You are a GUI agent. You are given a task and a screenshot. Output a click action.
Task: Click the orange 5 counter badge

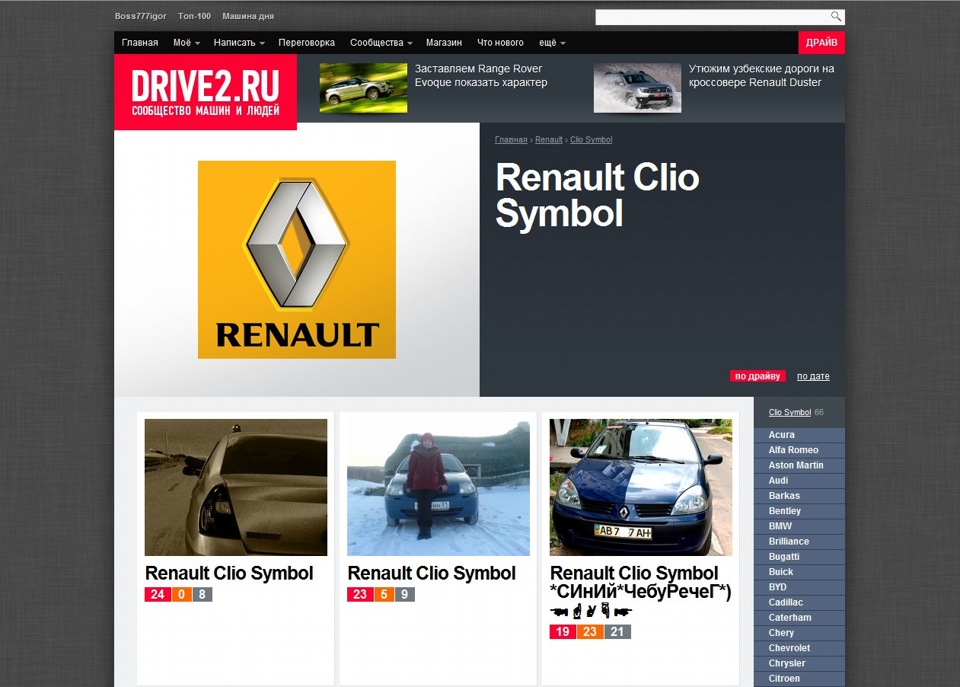pyautogui.click(x=383, y=594)
